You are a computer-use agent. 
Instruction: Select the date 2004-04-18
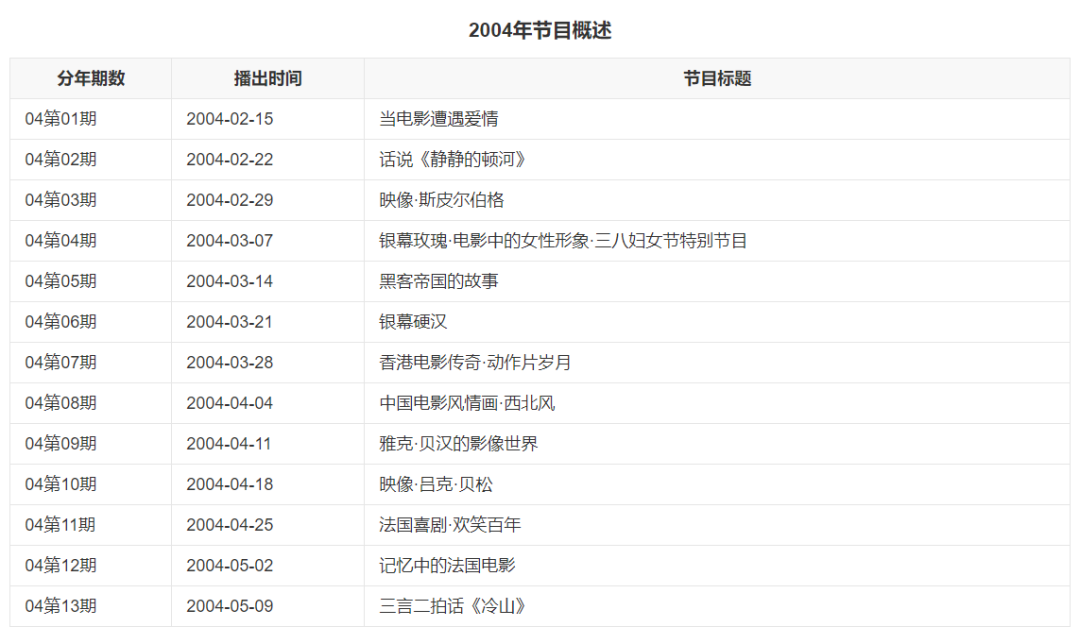pyautogui.click(x=229, y=484)
